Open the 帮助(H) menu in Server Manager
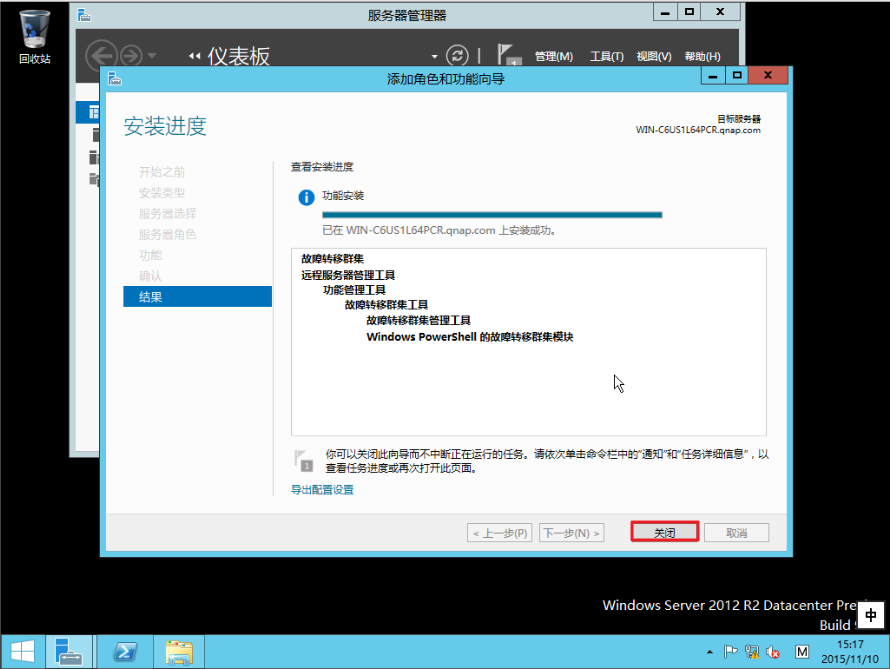The width and height of the screenshot is (890, 669). (x=702, y=56)
